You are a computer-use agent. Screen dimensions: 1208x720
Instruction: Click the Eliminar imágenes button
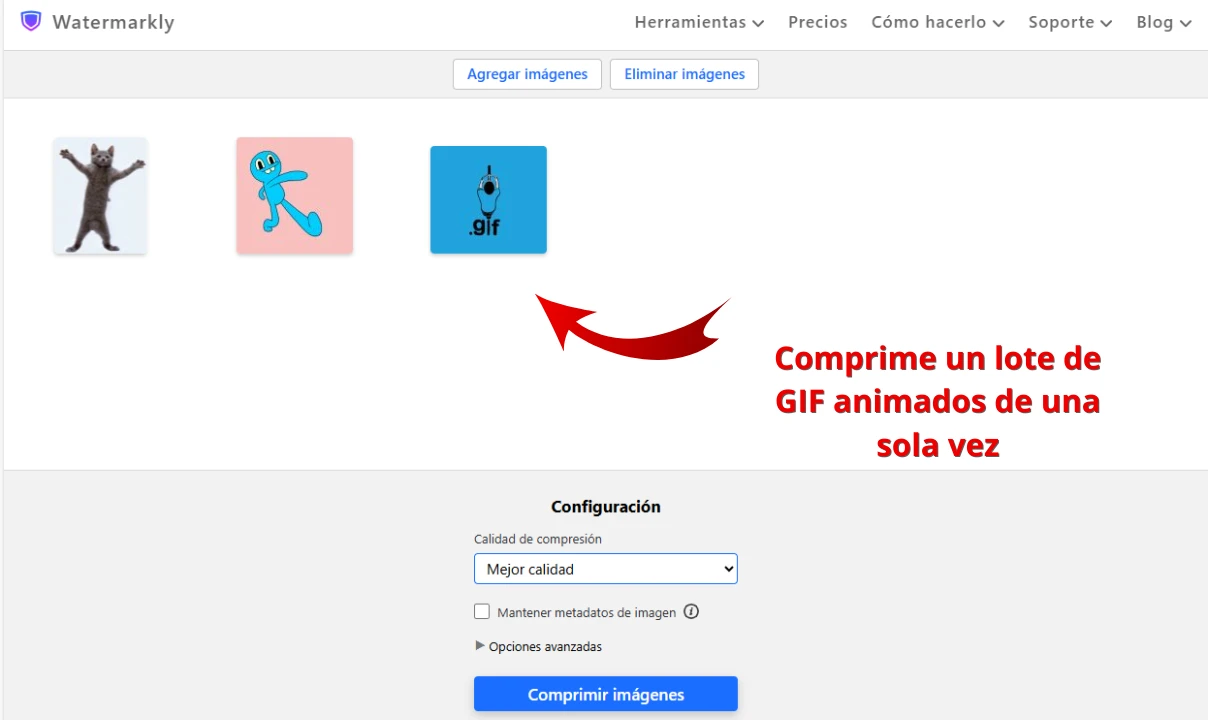pos(684,74)
